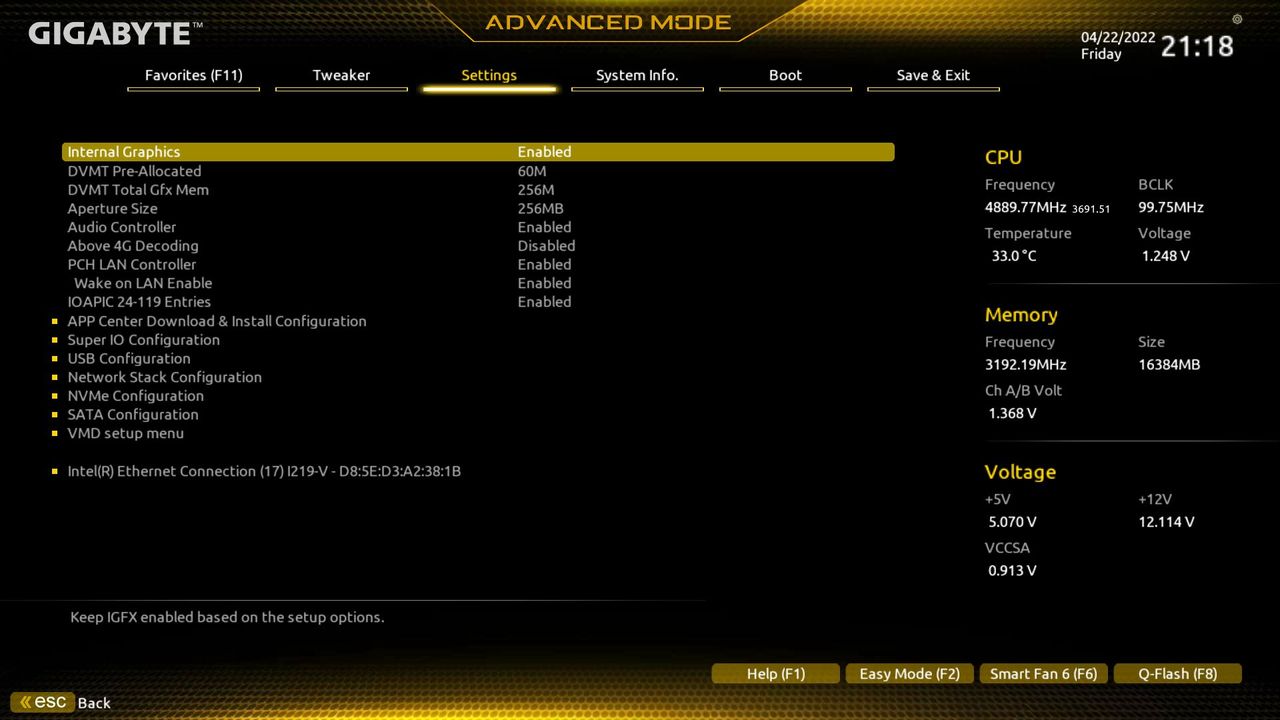
Task: Click the 04/22/2022 date
Action: tap(1118, 37)
